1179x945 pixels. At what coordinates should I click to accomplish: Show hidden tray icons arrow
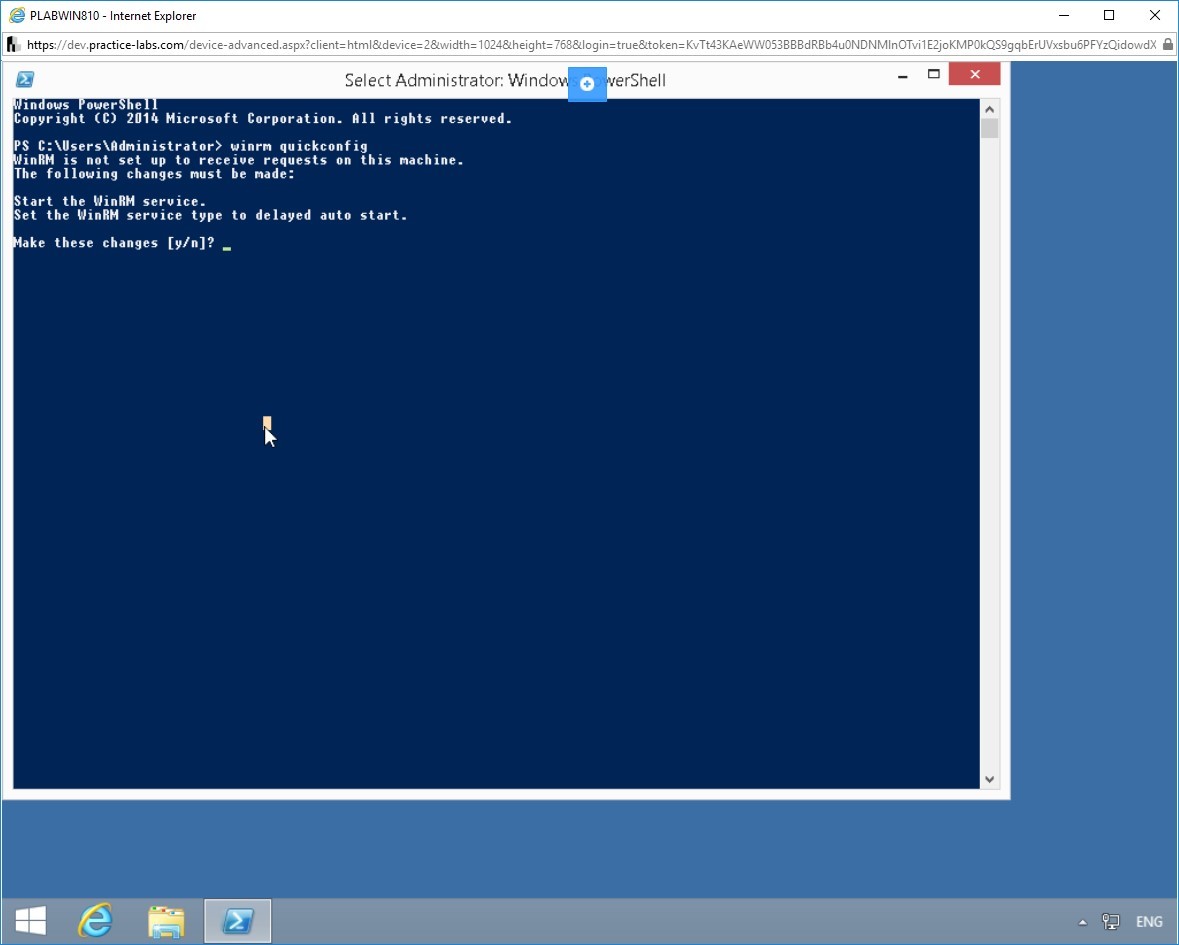[x=1083, y=922]
